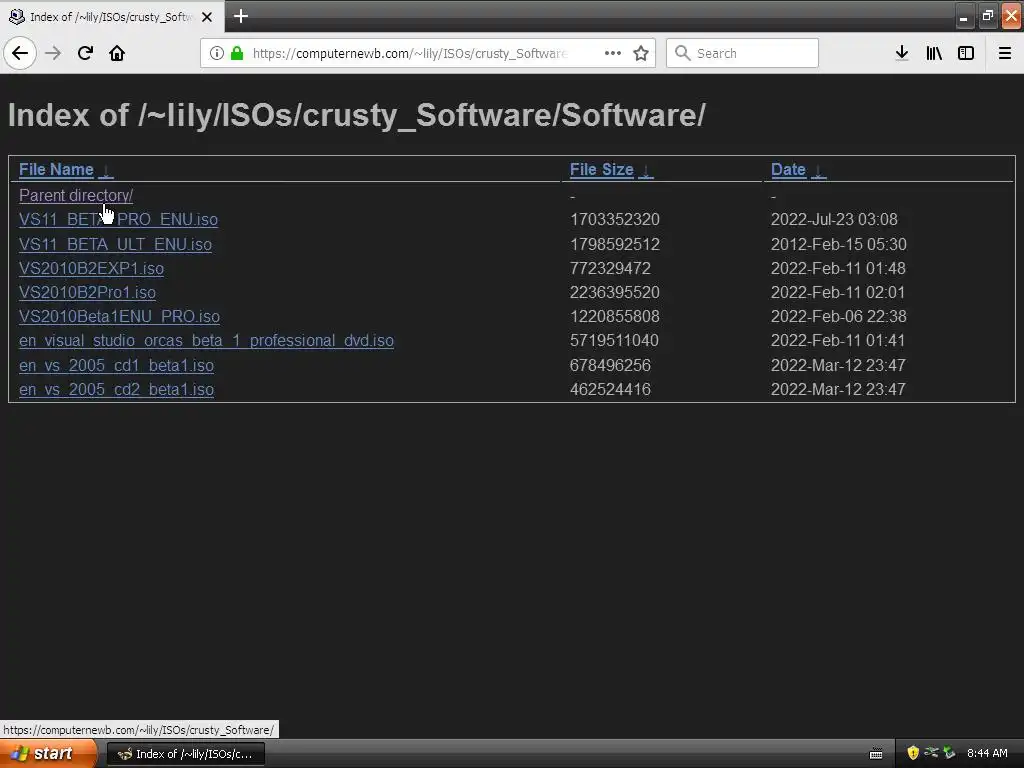Screen dimensions: 1024x768
Task: Download en_vs_2005_cd1_beta1.iso
Action: (x=116, y=366)
